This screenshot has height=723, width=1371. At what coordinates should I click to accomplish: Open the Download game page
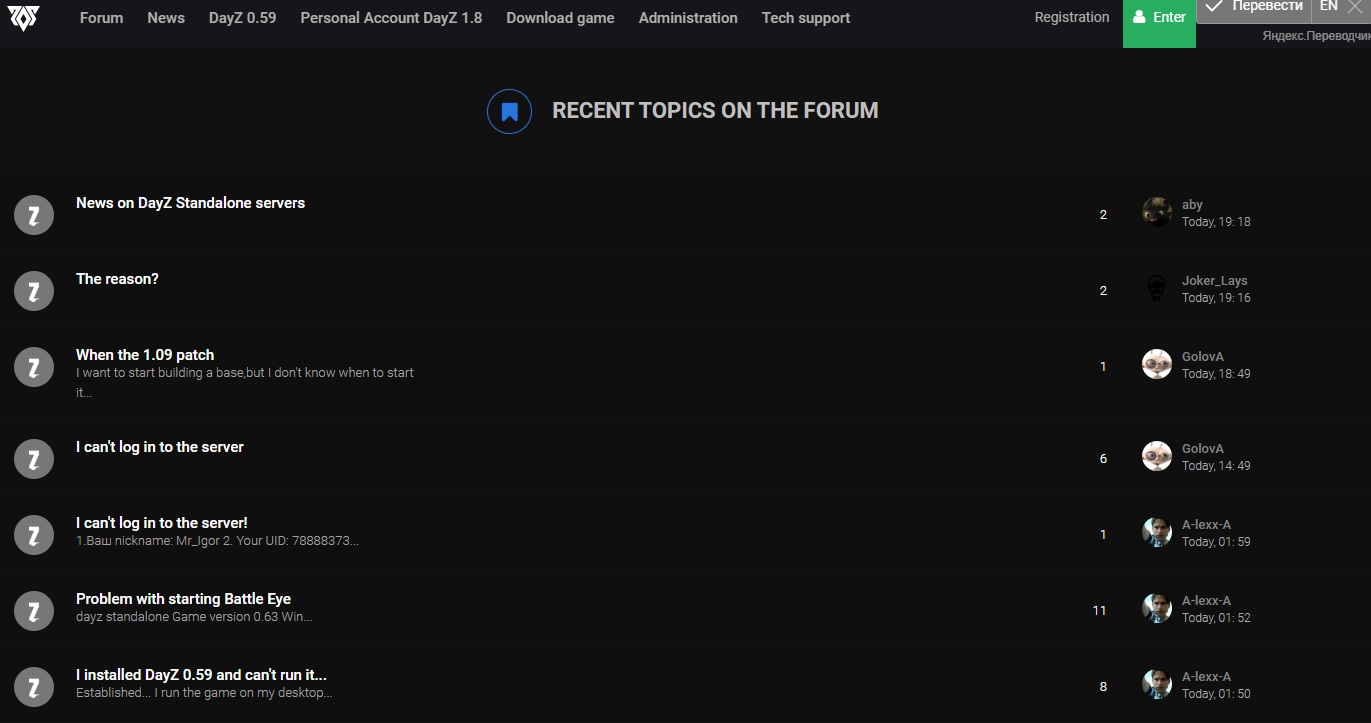(x=560, y=18)
